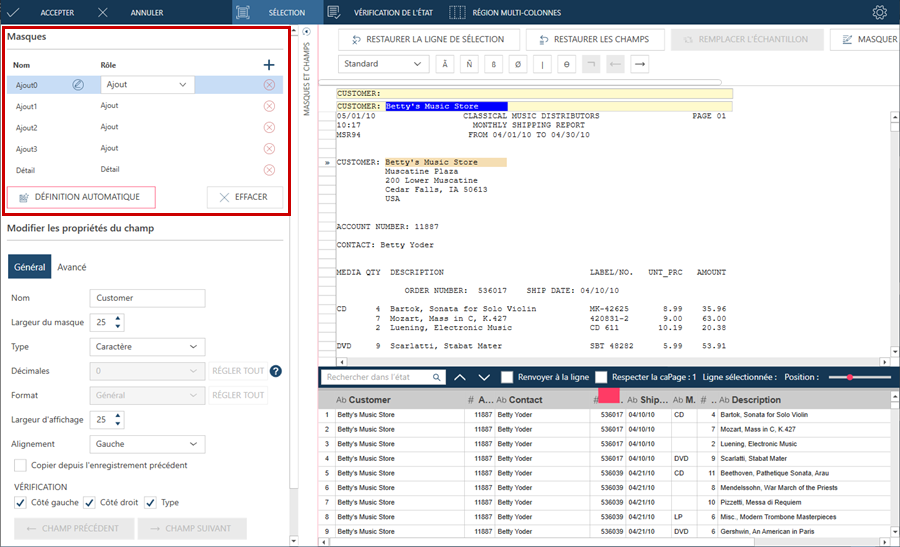Delete the Ajout1 mask
This screenshot has height=547, width=900.
(x=269, y=106)
